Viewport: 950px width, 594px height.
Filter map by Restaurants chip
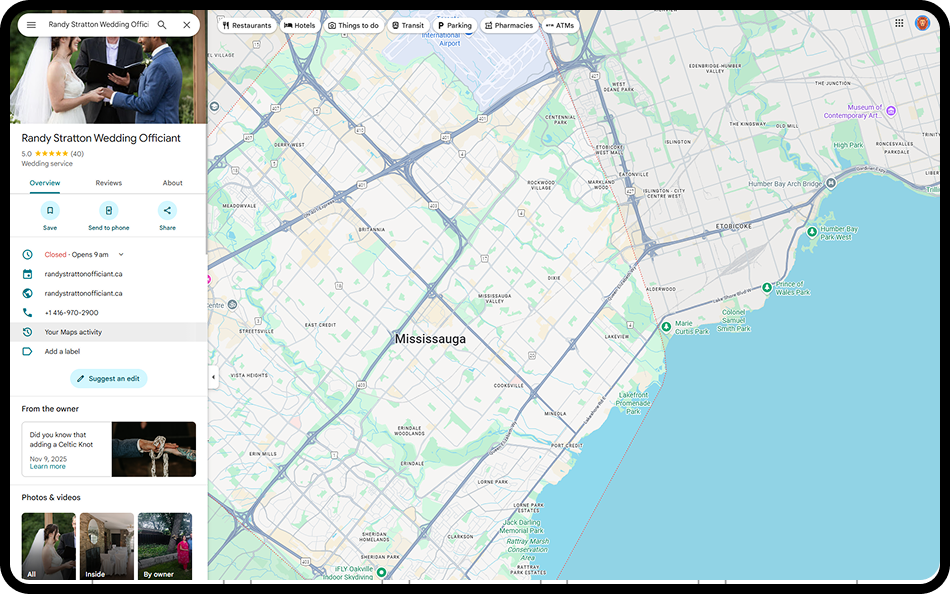tap(247, 25)
